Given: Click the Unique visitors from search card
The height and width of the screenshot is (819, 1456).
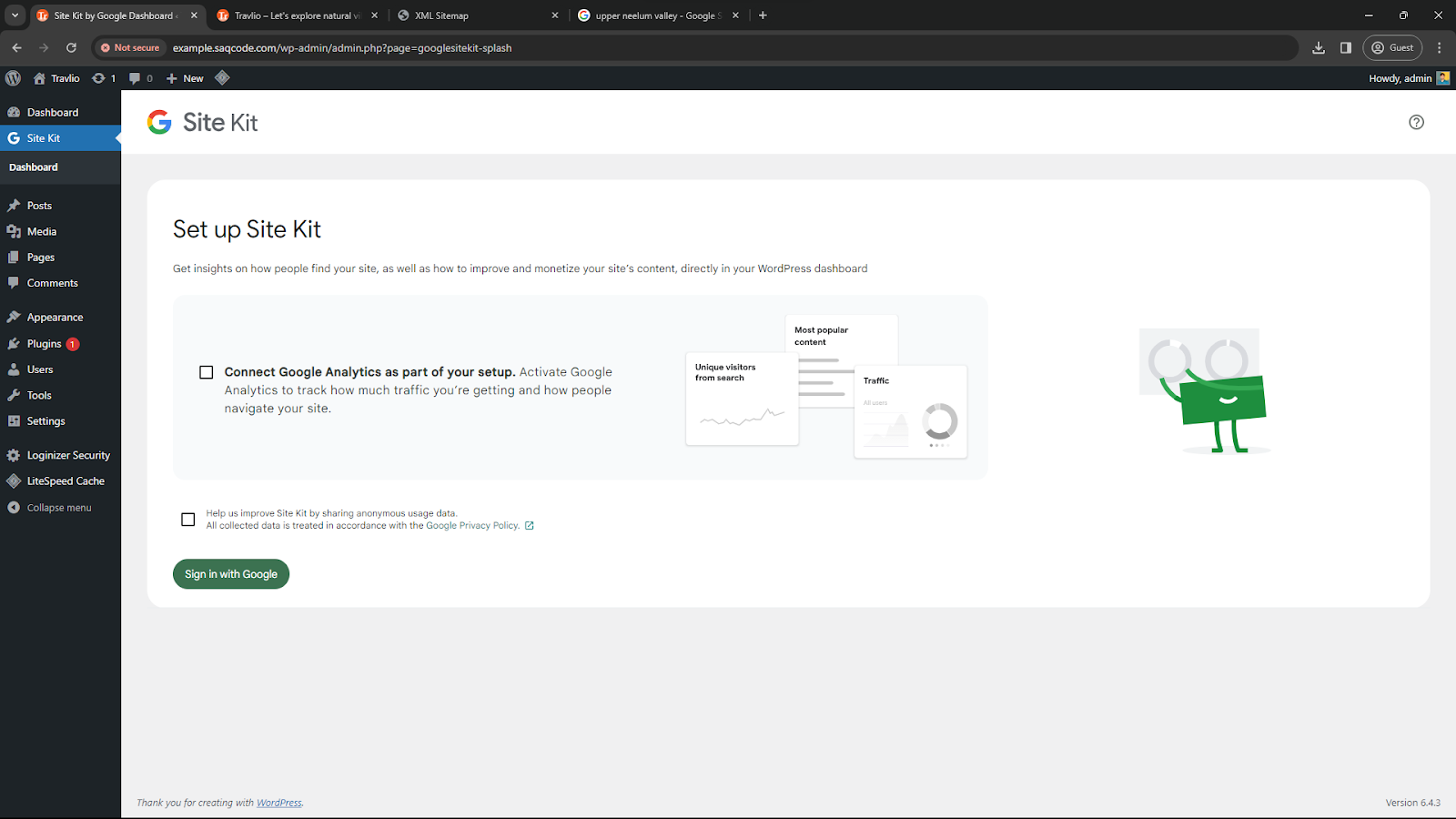Looking at the screenshot, I should (742, 399).
